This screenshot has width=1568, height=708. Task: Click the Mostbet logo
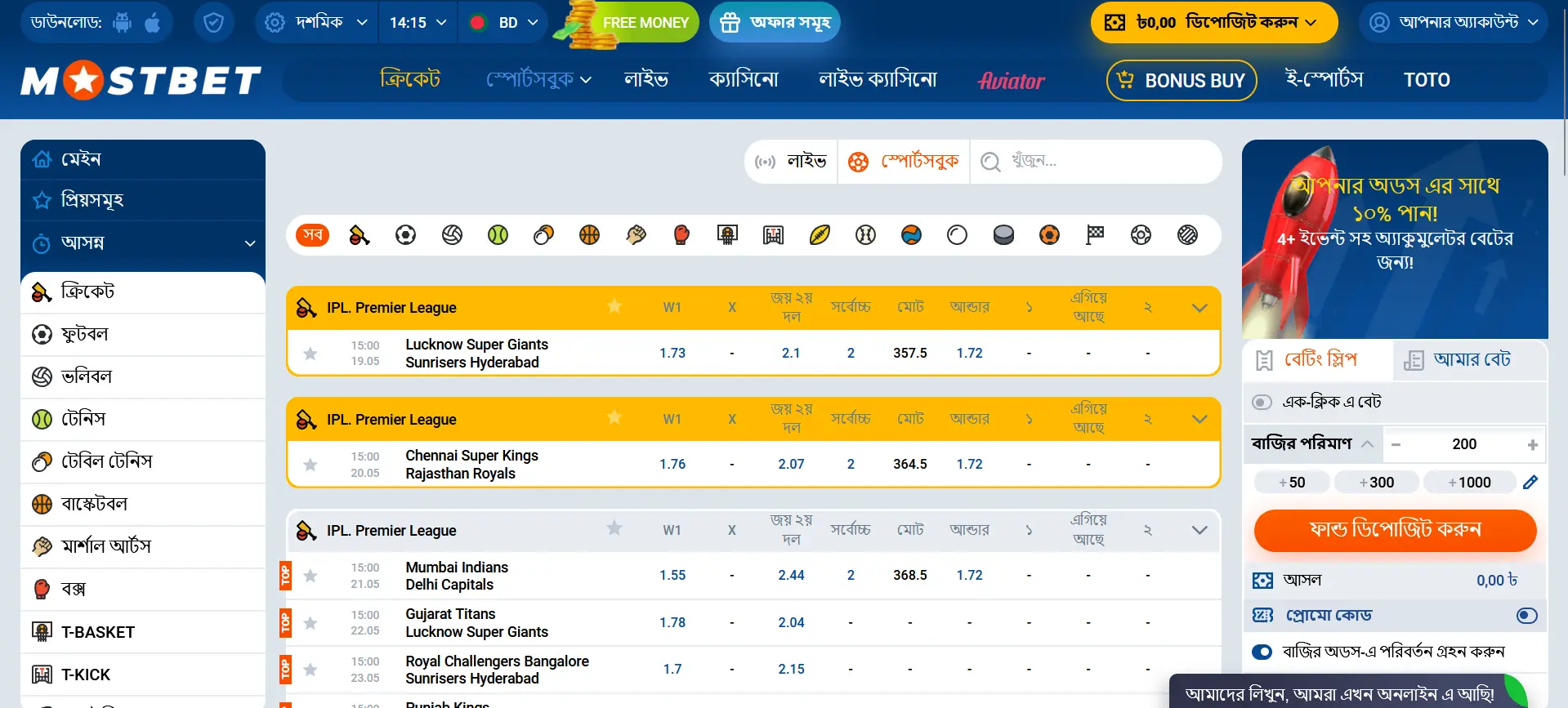[x=141, y=81]
